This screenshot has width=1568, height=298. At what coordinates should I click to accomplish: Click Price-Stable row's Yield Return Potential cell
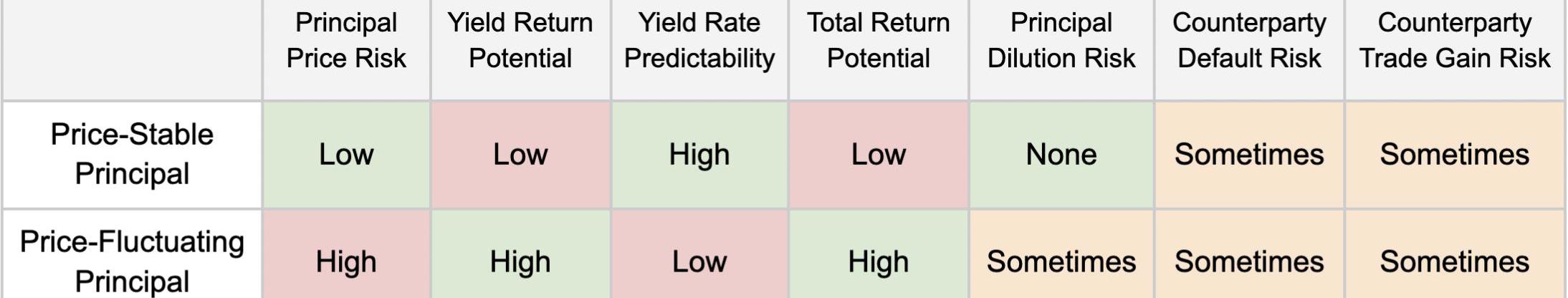(520, 155)
